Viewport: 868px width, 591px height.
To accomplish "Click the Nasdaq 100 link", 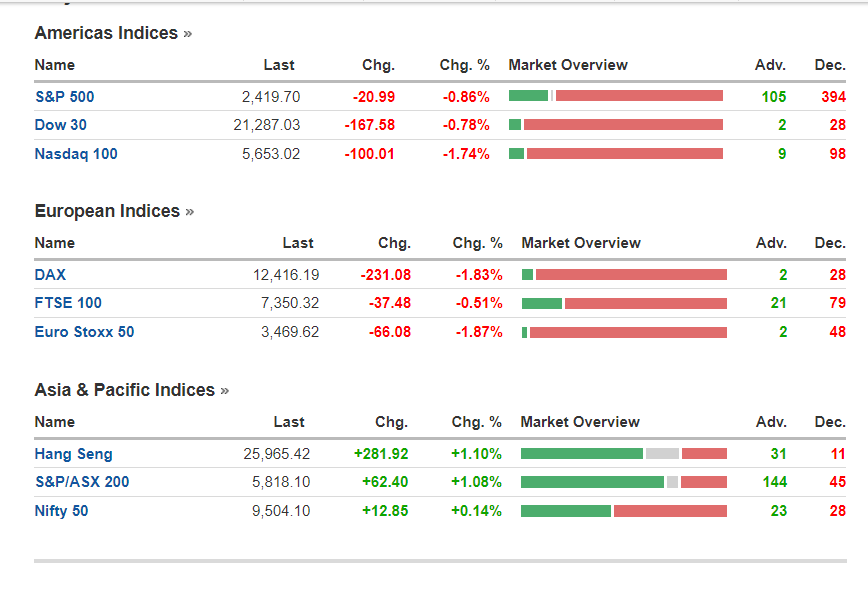I will click(x=76, y=154).
